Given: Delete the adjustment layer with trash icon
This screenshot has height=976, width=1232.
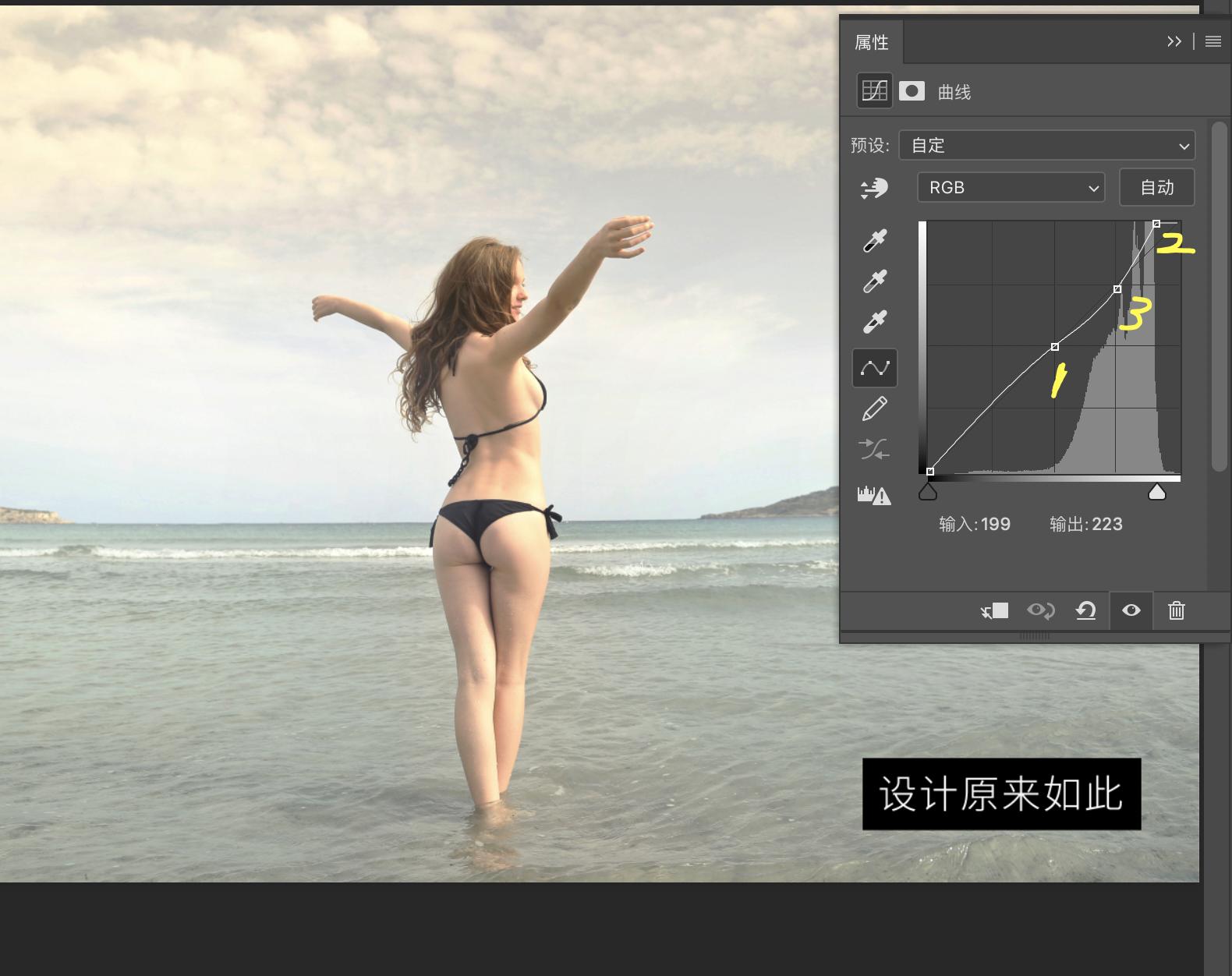Looking at the screenshot, I should [1177, 610].
